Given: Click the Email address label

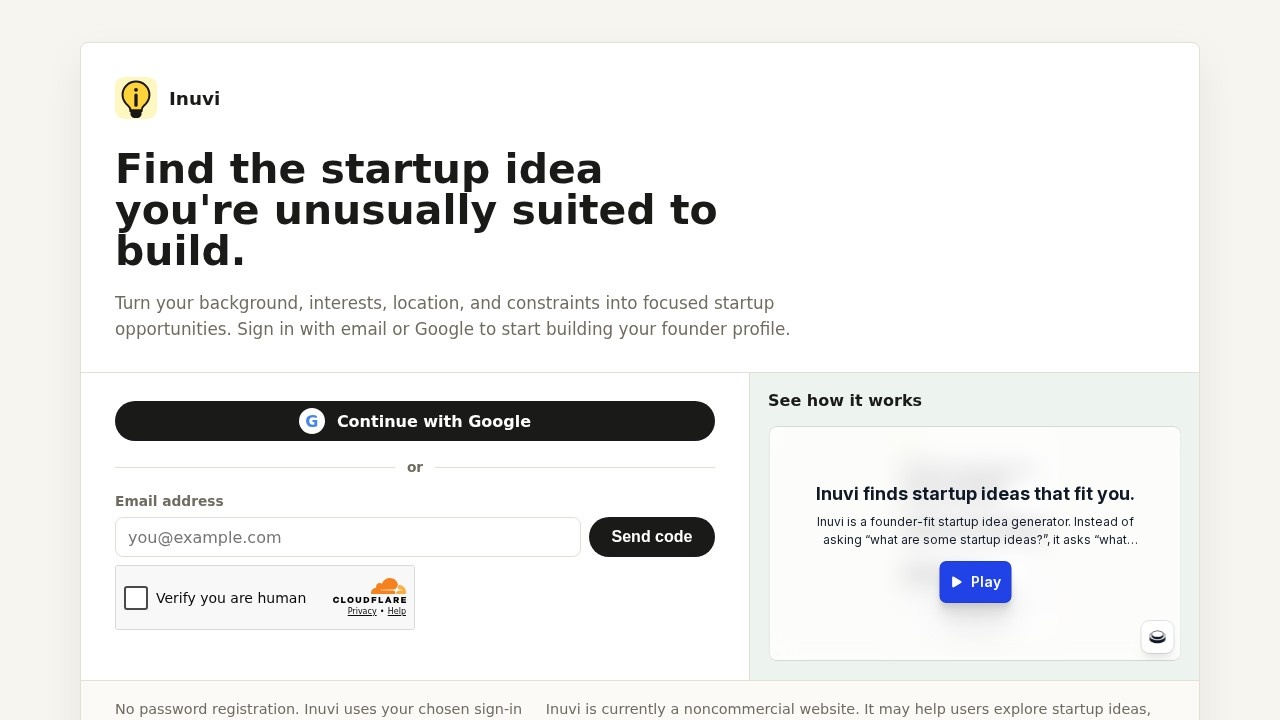Looking at the screenshot, I should 169,501.
